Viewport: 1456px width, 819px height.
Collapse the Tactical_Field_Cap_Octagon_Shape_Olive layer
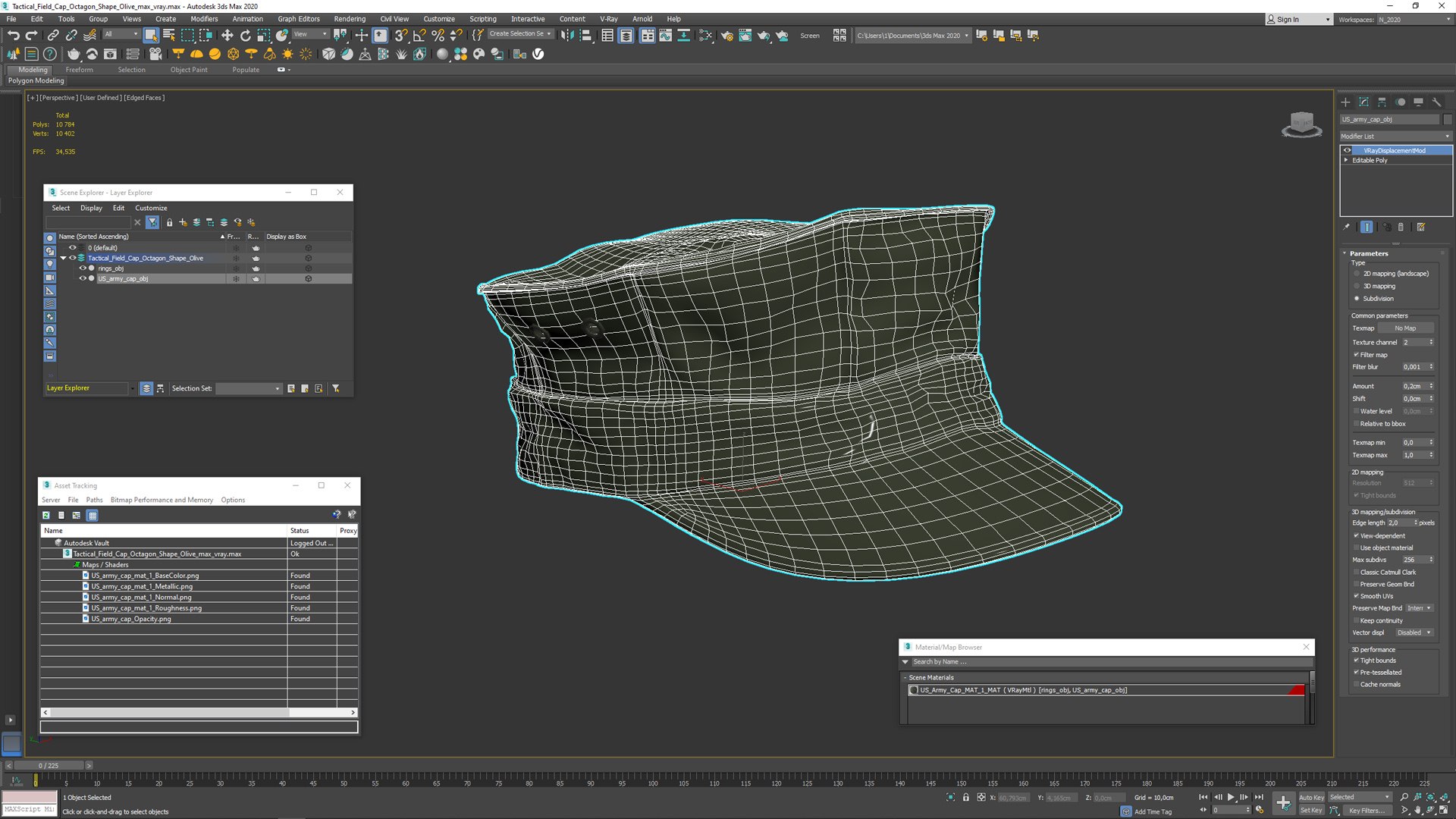63,258
